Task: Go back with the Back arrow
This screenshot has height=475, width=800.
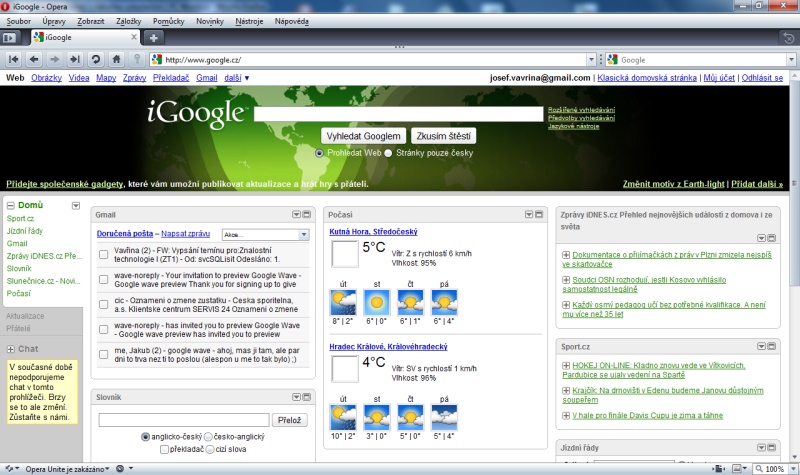Action: pos(34,60)
